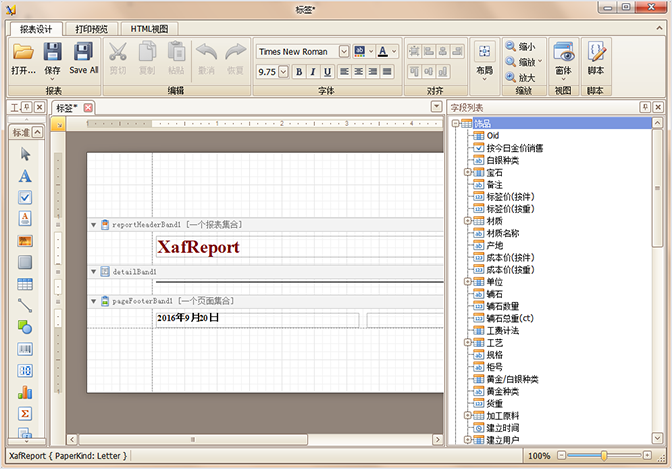Toggle Underline font formatting
The width and height of the screenshot is (672, 469).
click(x=327, y=72)
